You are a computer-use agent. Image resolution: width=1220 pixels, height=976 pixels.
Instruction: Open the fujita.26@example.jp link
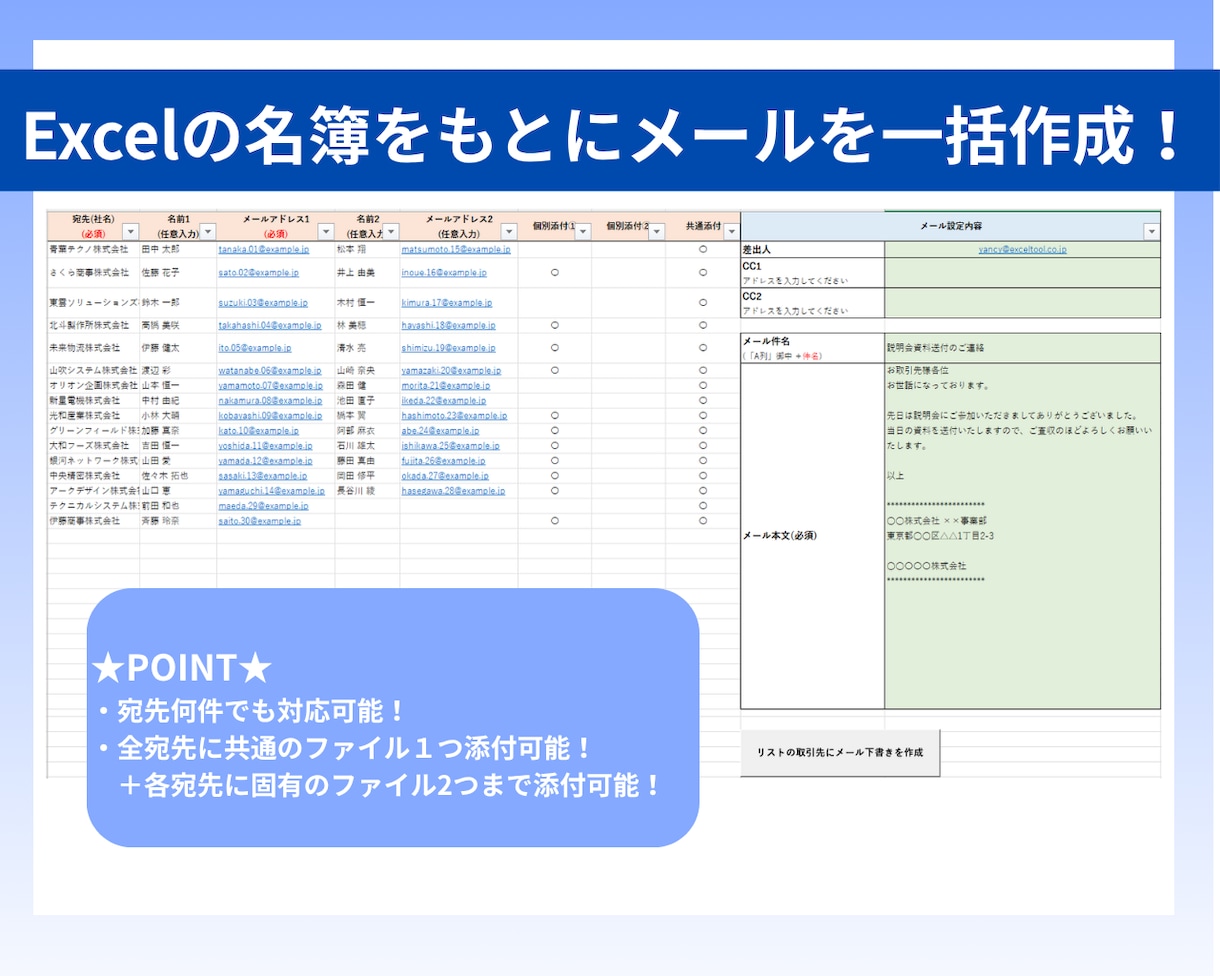coord(444,460)
